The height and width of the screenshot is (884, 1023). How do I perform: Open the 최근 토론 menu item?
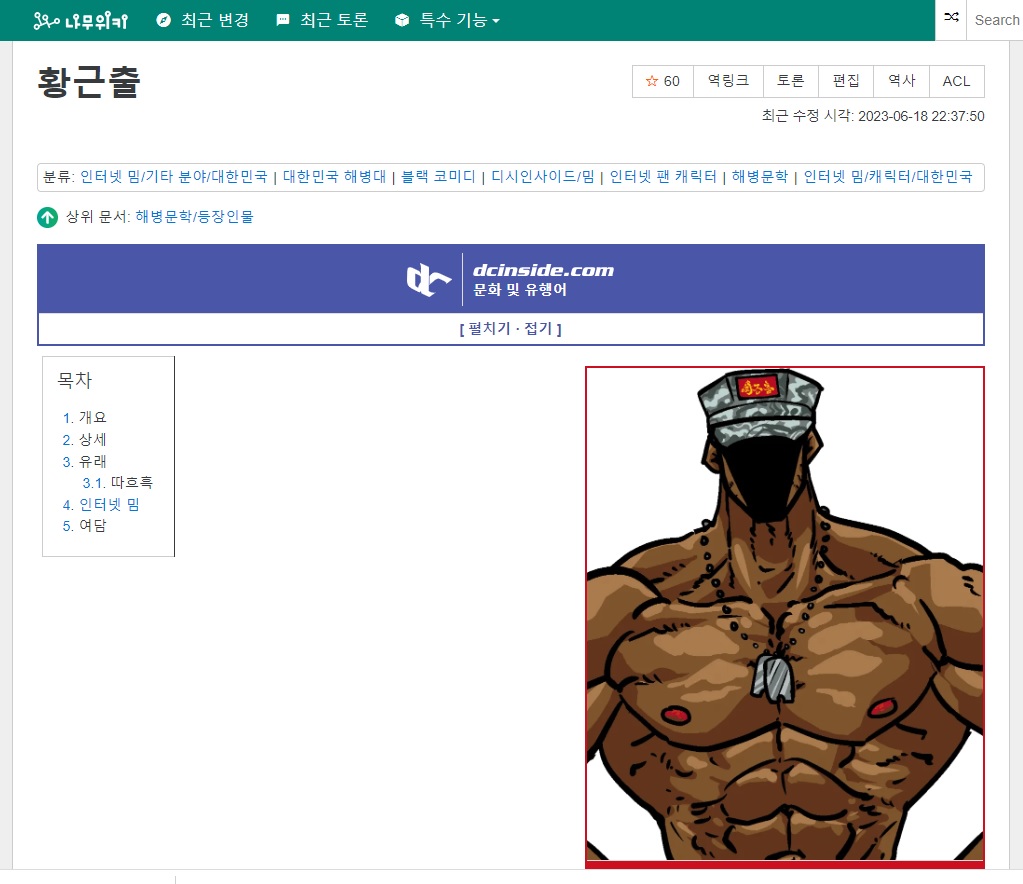coord(334,20)
